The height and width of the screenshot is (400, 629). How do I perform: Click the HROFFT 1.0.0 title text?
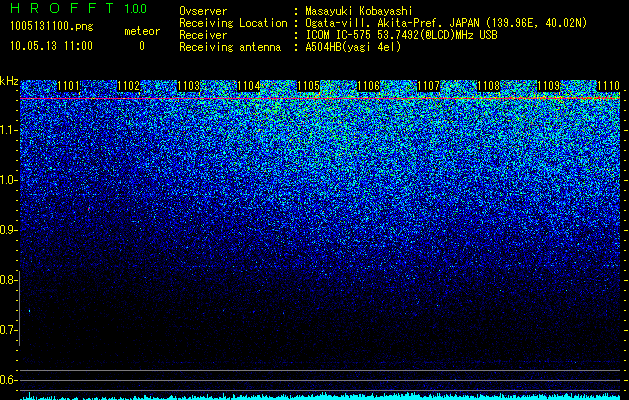pos(79,8)
